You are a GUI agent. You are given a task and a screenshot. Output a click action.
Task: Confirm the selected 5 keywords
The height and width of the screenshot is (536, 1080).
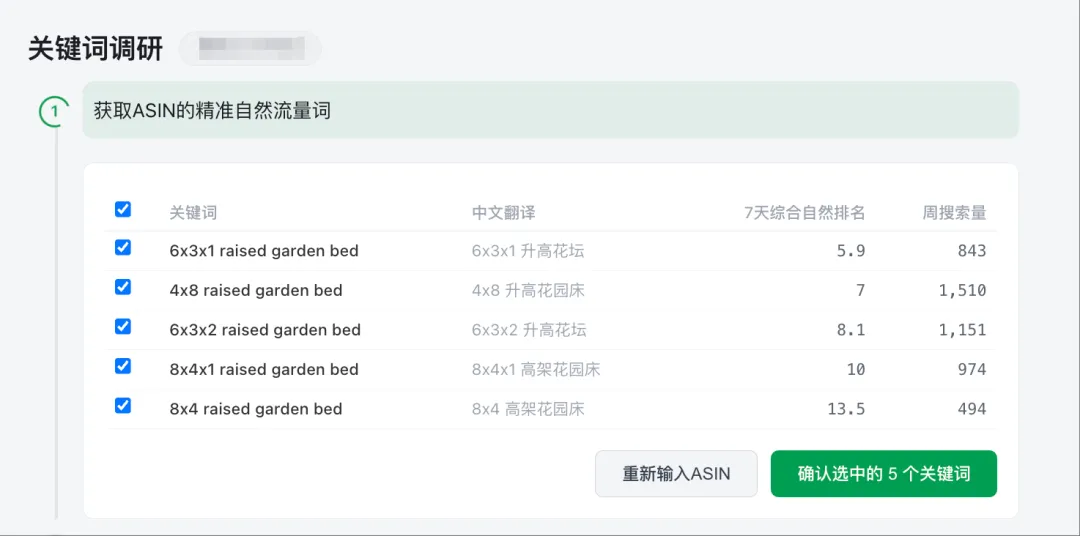pyautogui.click(x=883, y=474)
